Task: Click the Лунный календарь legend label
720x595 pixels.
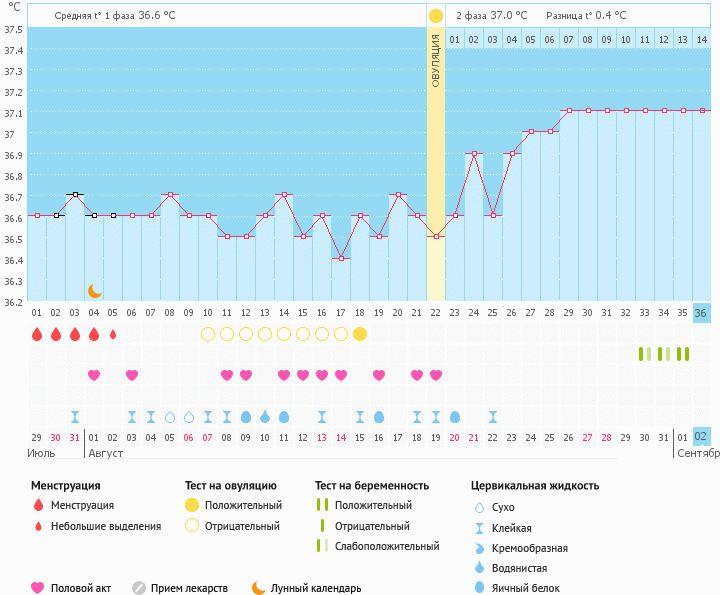Action: [317, 588]
